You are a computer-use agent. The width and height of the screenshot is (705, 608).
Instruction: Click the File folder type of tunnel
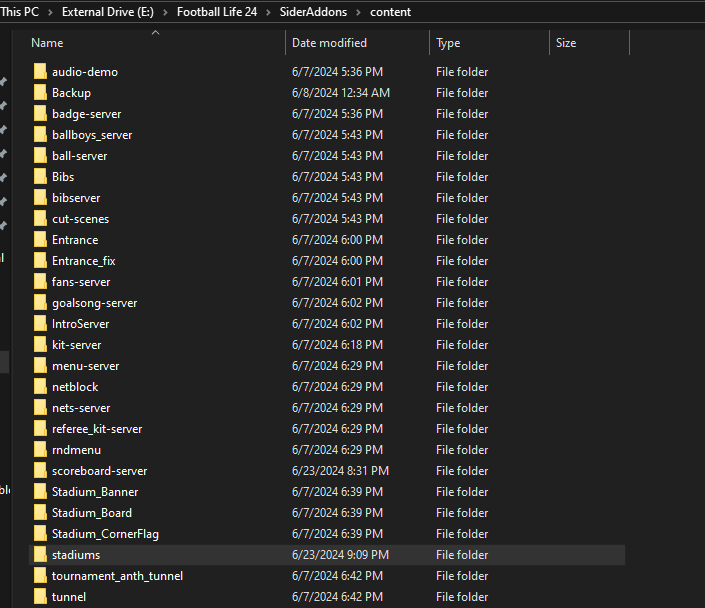click(x=462, y=596)
